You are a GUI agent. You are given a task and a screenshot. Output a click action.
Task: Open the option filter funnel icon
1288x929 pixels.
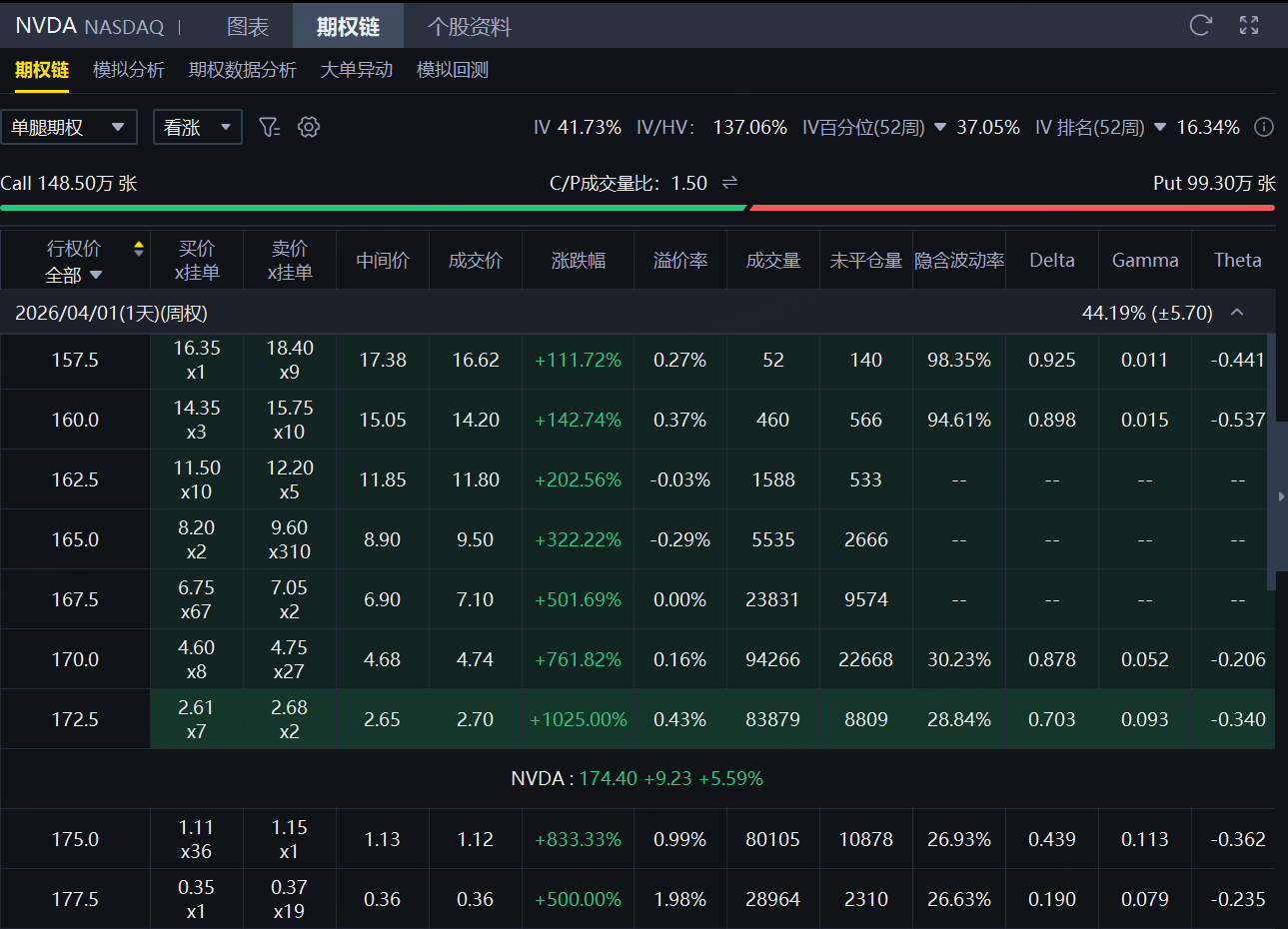click(269, 127)
